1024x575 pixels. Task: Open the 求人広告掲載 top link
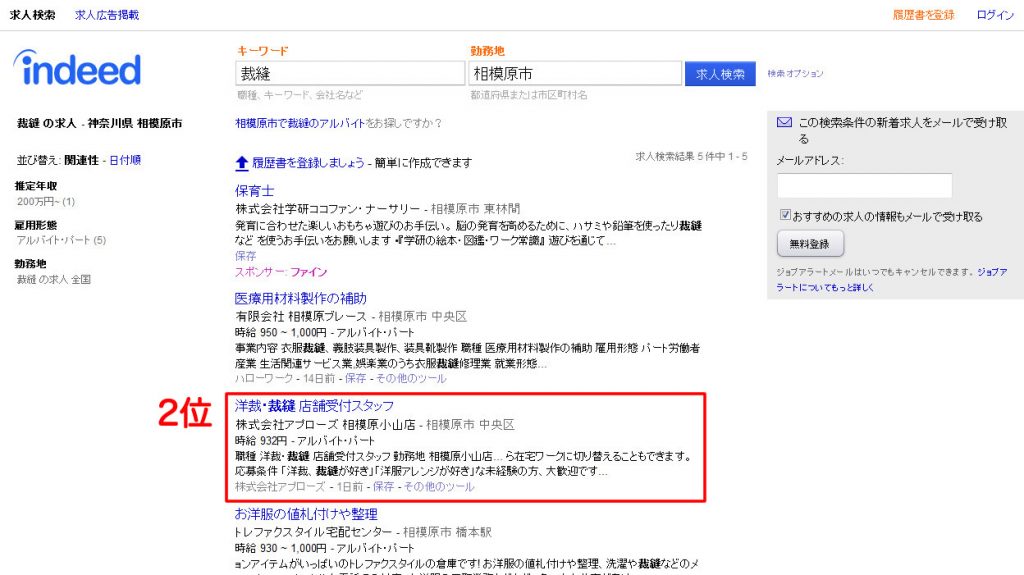[107, 14]
